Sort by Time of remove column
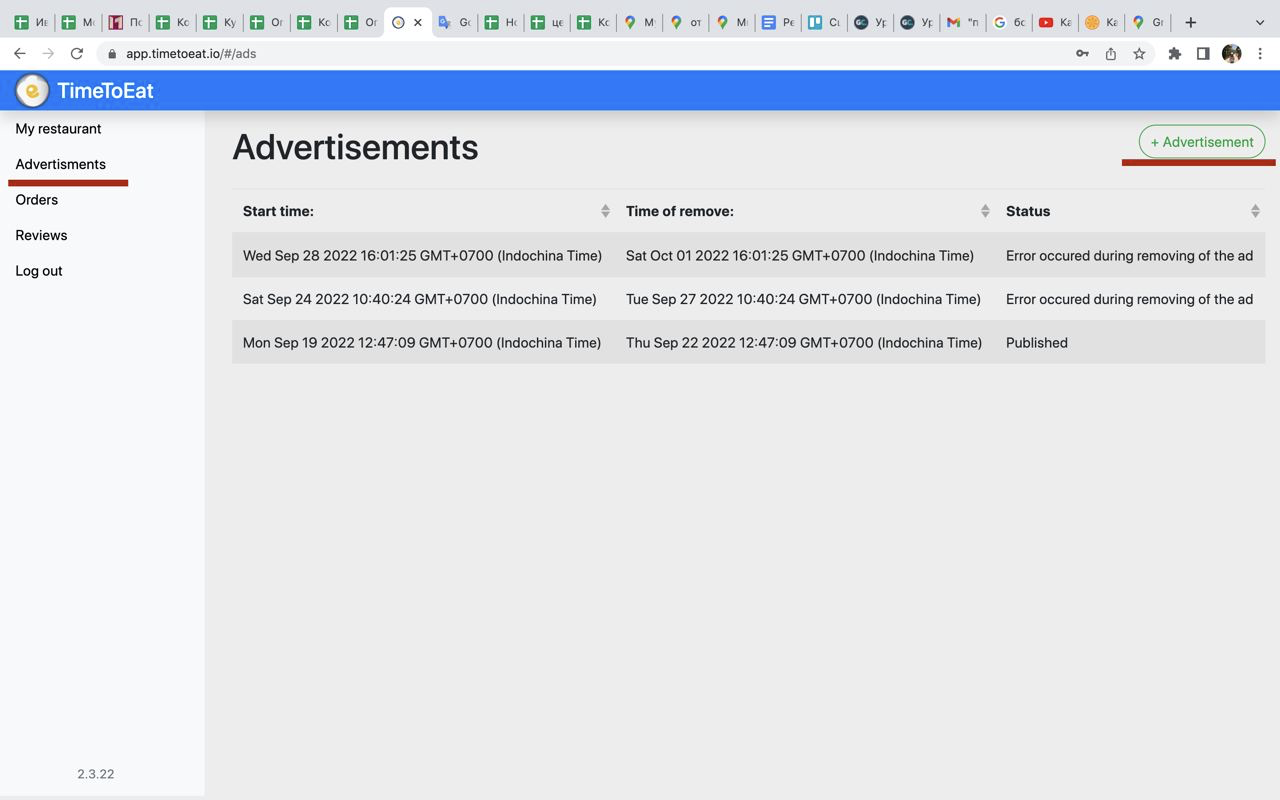The height and width of the screenshot is (800, 1280). pyautogui.click(x=985, y=211)
